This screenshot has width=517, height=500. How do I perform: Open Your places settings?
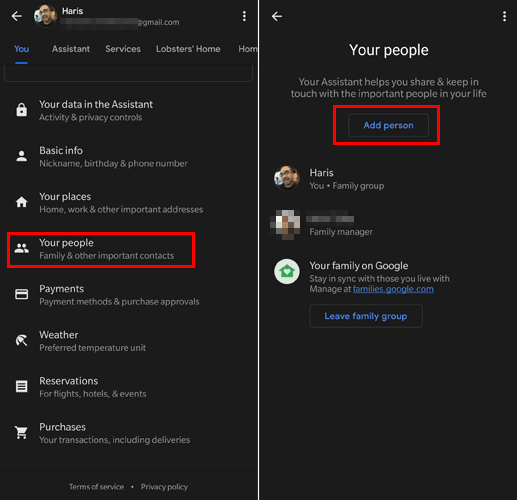coord(128,202)
